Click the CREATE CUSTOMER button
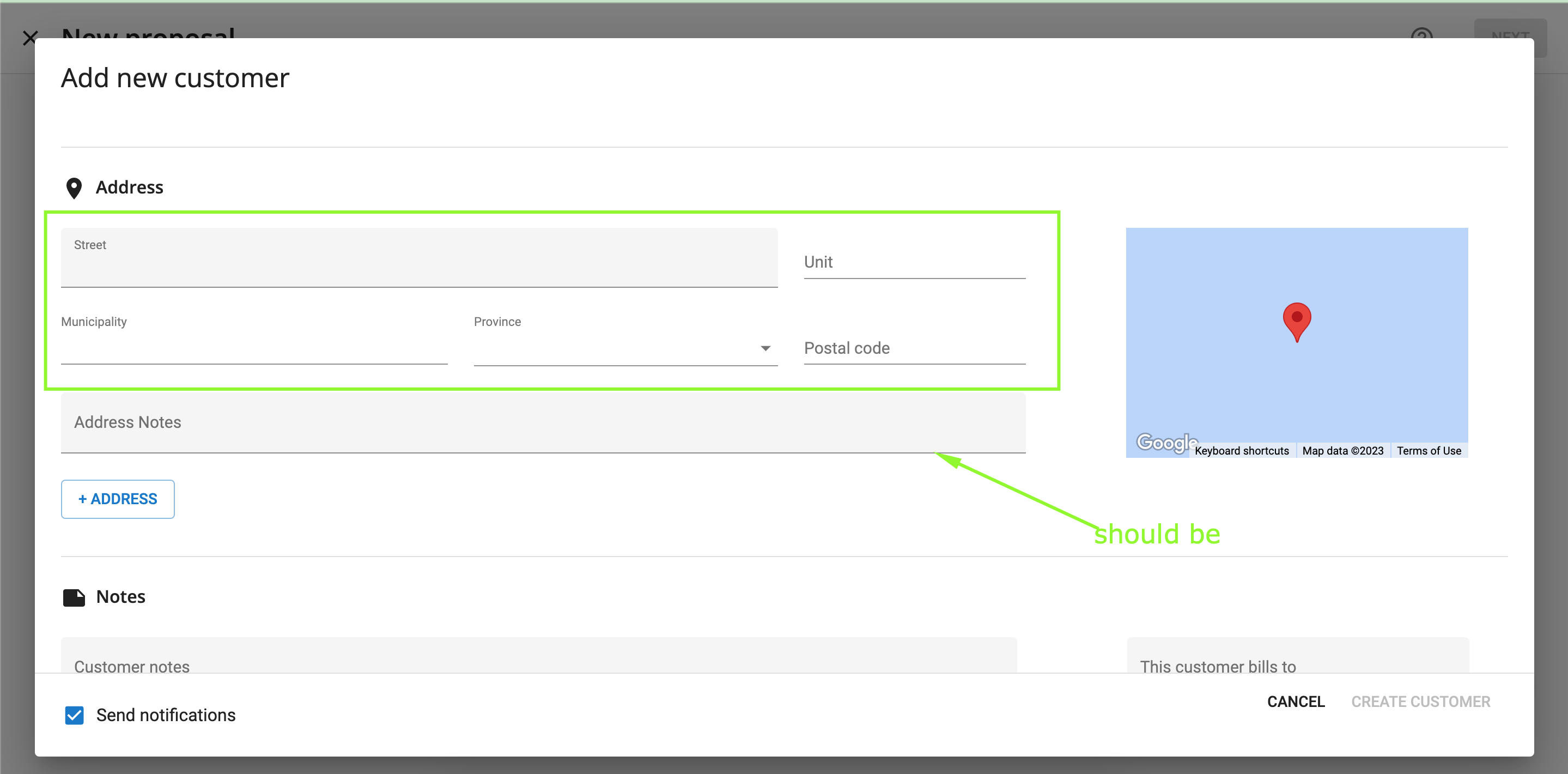This screenshot has width=1568, height=774. [x=1421, y=702]
